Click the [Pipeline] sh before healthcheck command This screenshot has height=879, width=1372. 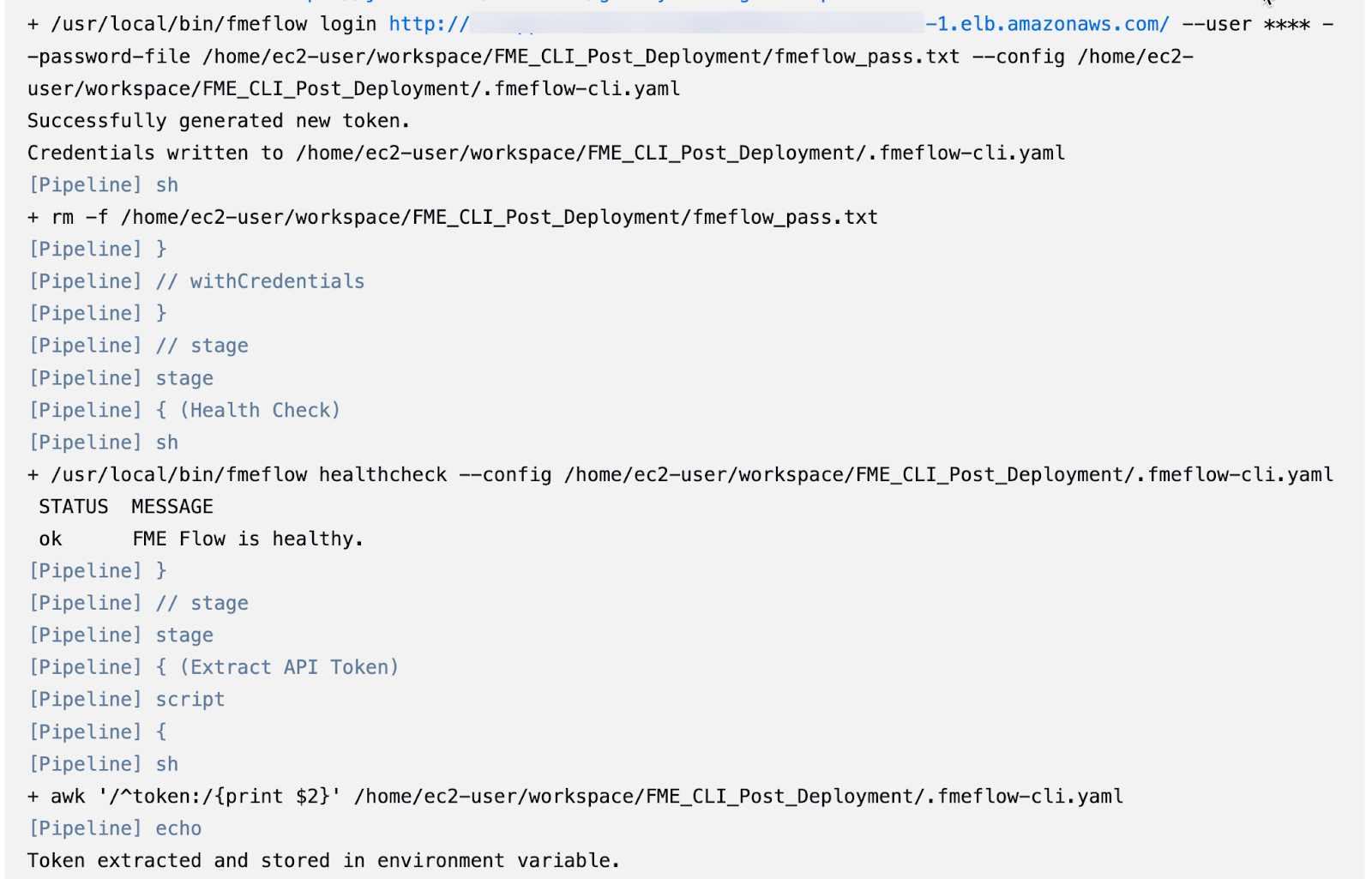pos(104,443)
